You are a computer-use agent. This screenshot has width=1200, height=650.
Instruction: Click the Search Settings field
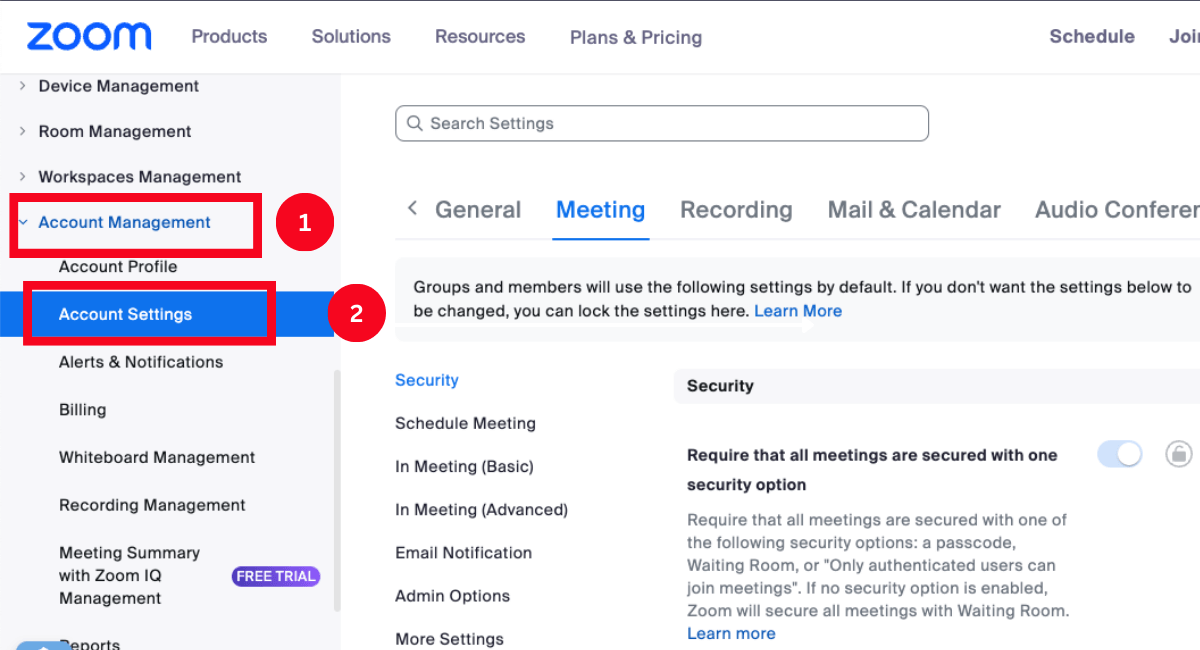pos(662,124)
